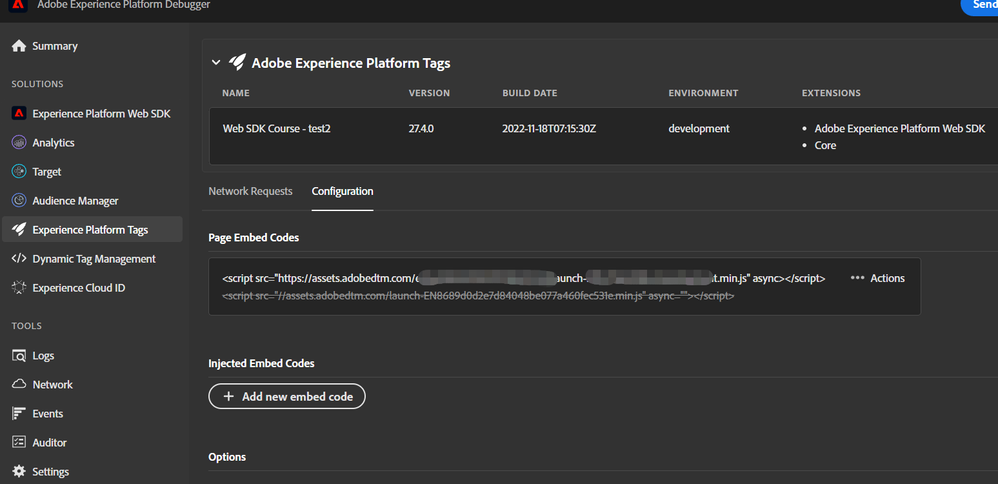Click Add new embed code button
998x484 pixels.
[x=287, y=397]
